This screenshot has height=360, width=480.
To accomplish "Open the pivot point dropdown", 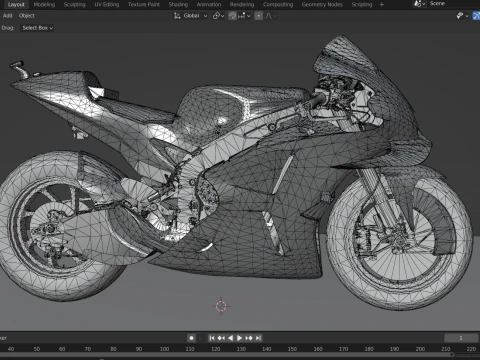I will click(x=218, y=16).
